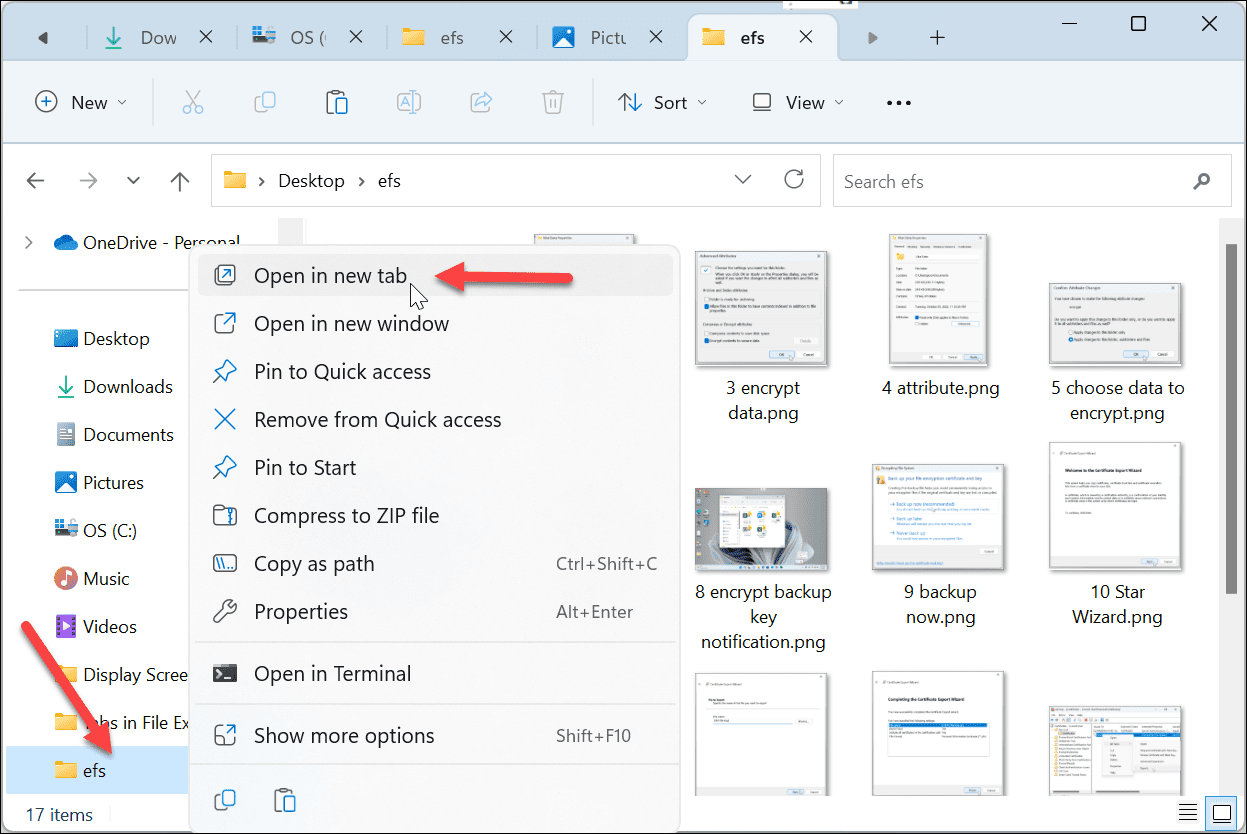Screen dimensions: 1247x834
Task: Open Properties from context menu
Action: pyautogui.click(x=435, y=611)
